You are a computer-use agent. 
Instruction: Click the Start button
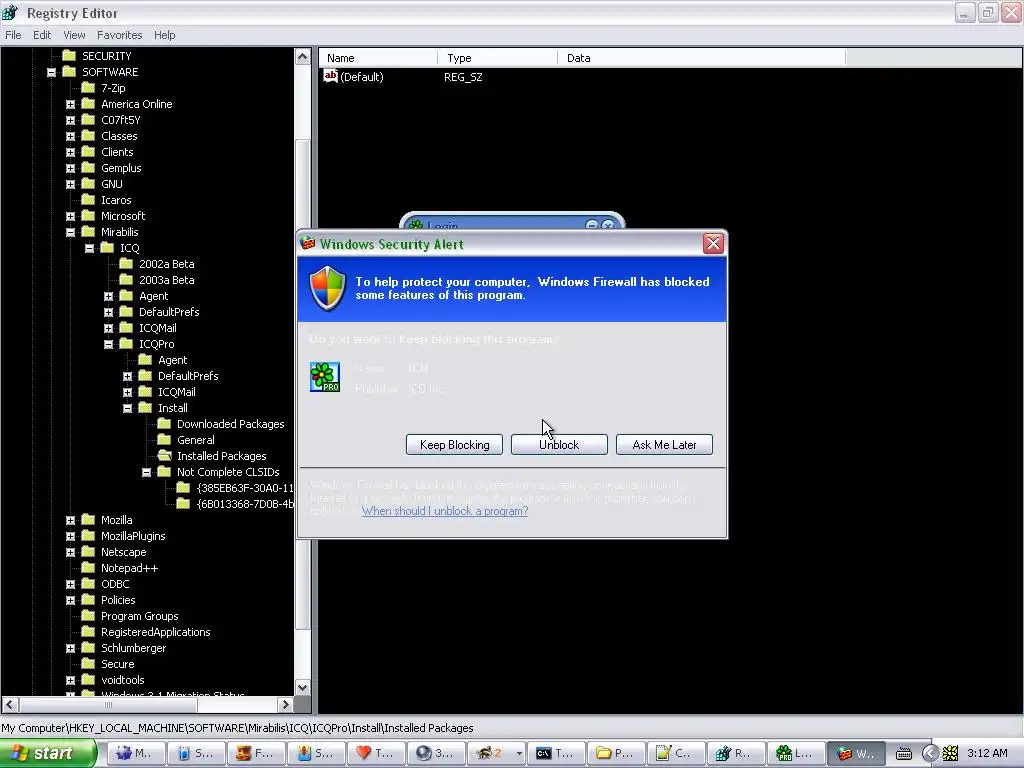(47, 753)
